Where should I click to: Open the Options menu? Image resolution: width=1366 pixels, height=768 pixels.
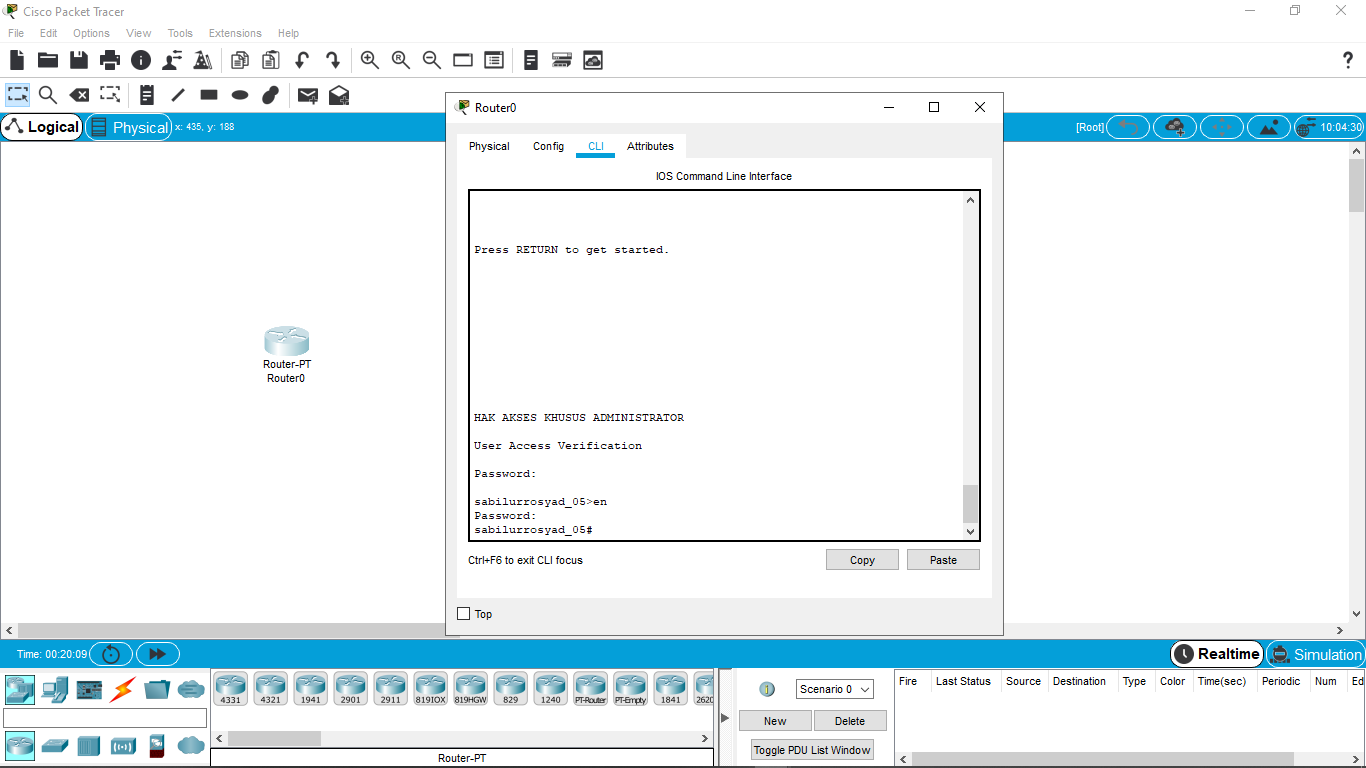[x=91, y=33]
